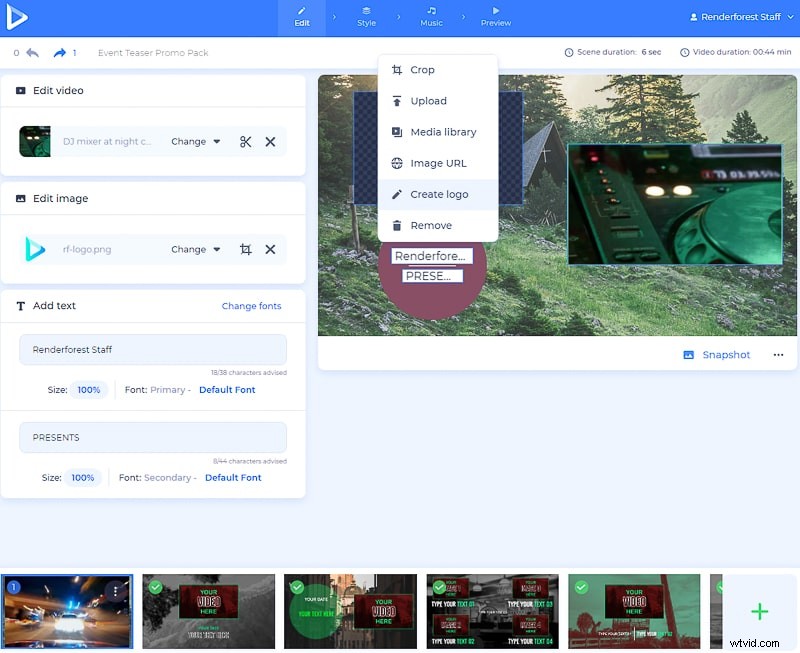This screenshot has height=653, width=800.
Task: Adjust the PRESENTS text size 100% control
Action: (85, 478)
